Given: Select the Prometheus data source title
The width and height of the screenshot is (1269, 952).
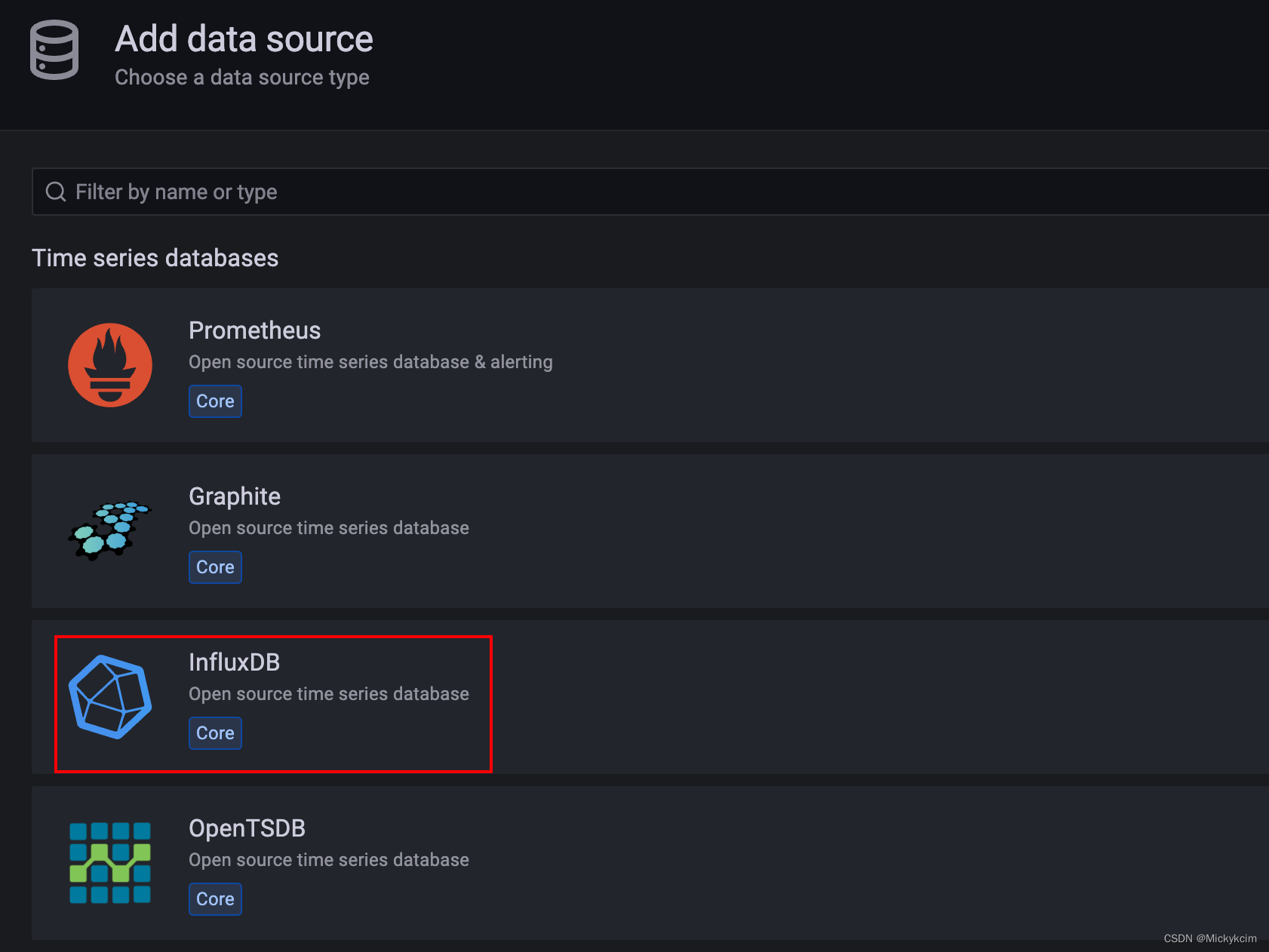Looking at the screenshot, I should 254,330.
